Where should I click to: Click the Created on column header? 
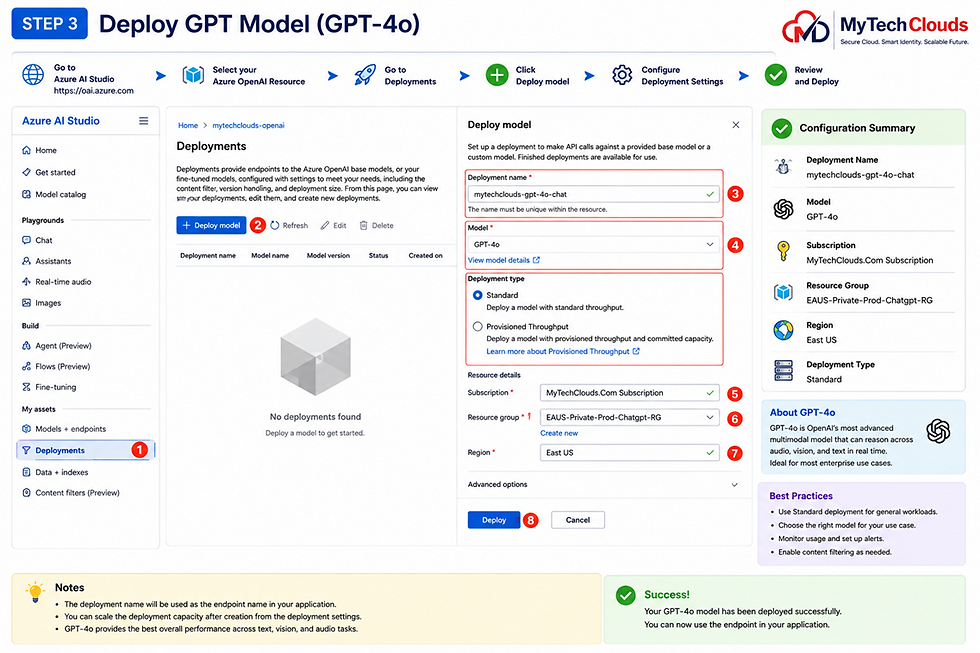426,256
